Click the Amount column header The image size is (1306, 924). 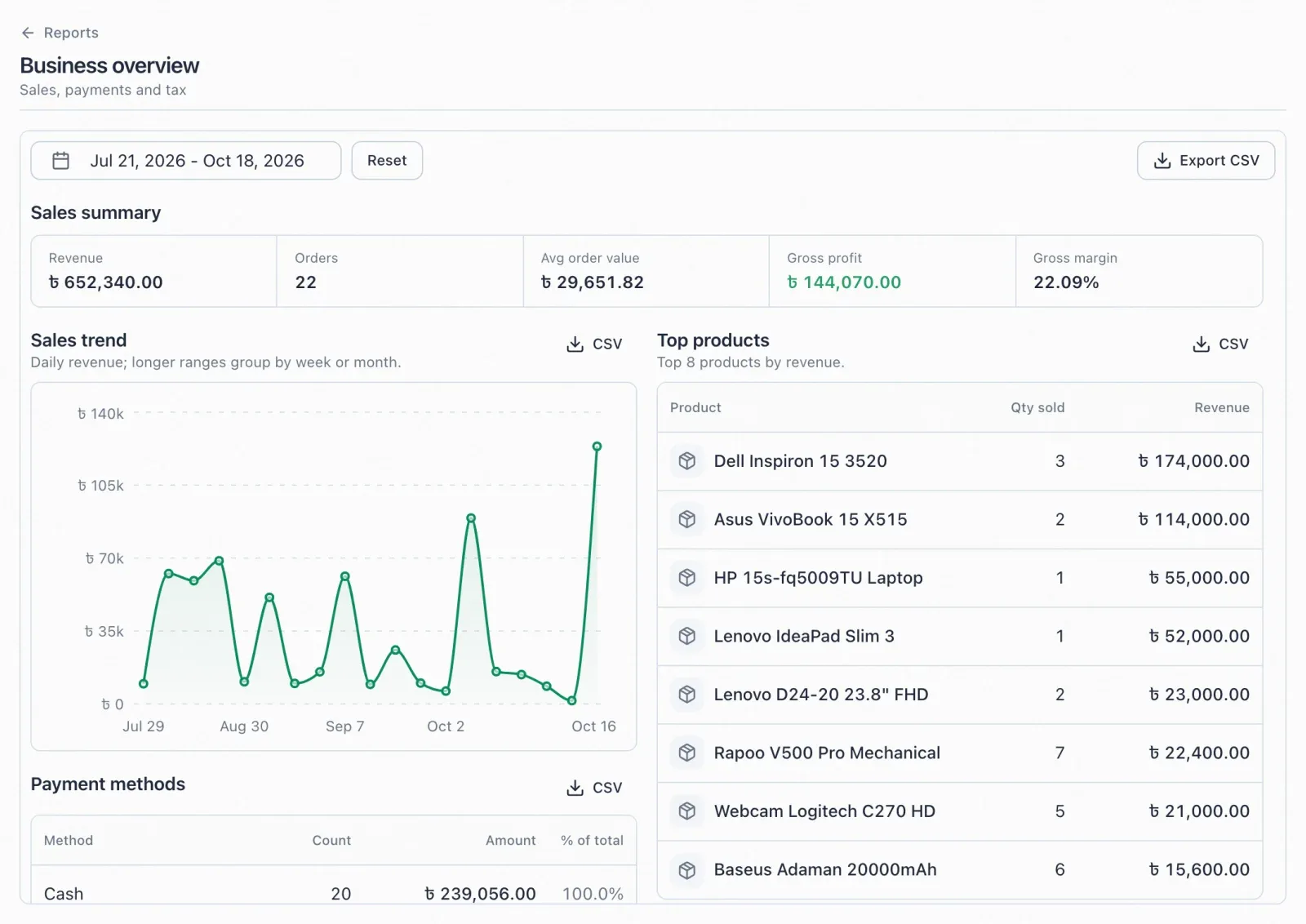pos(511,841)
